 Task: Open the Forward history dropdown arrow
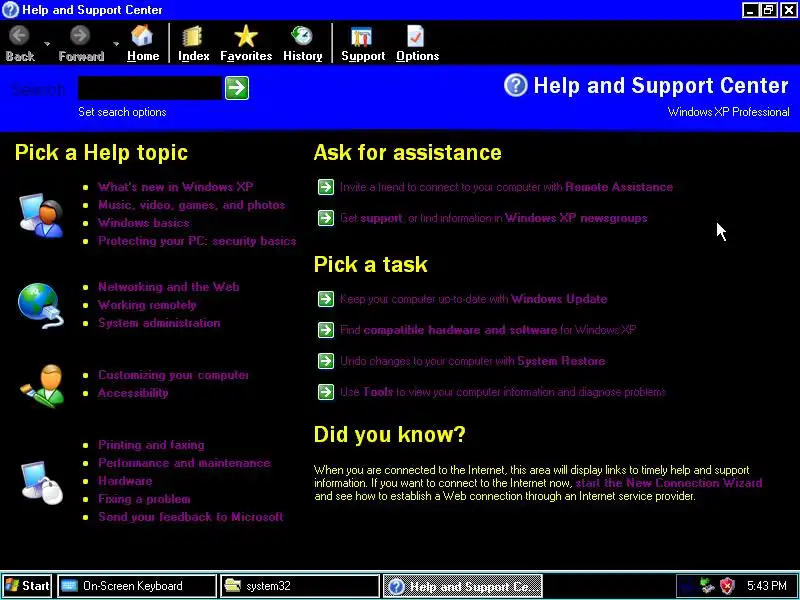(x=116, y=44)
